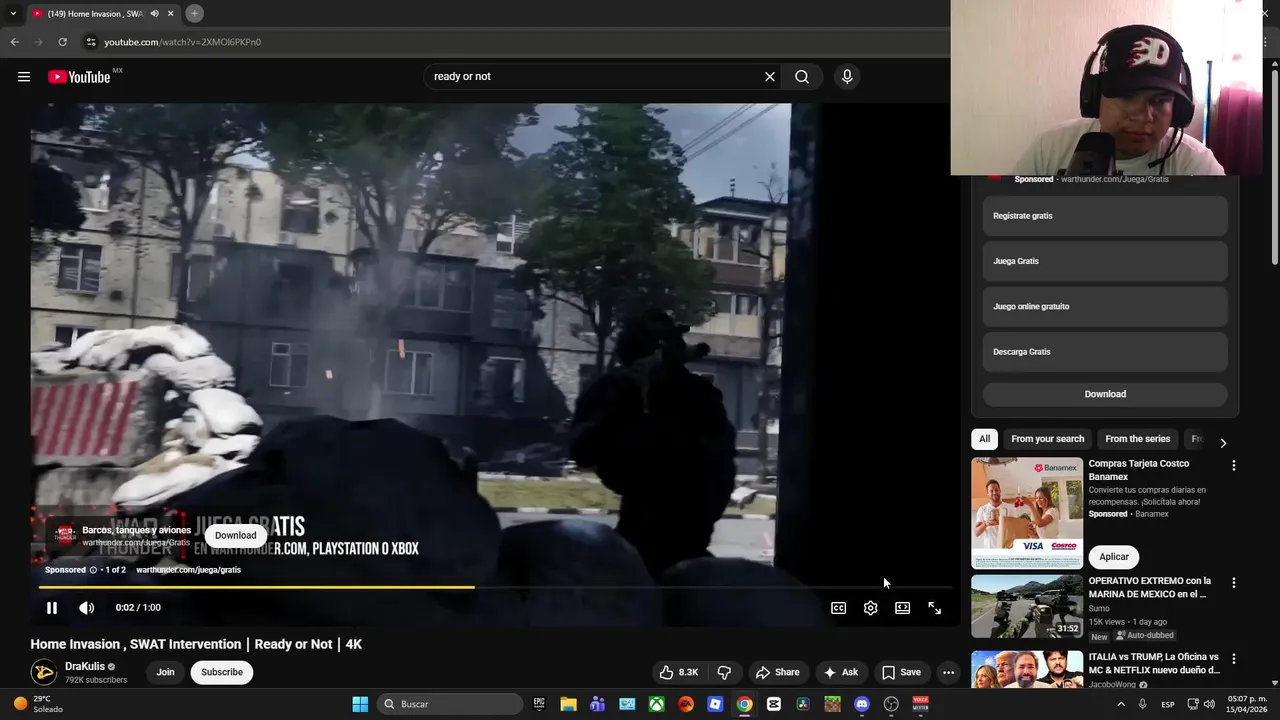Reload the page
The image size is (1280, 720).
(62, 42)
